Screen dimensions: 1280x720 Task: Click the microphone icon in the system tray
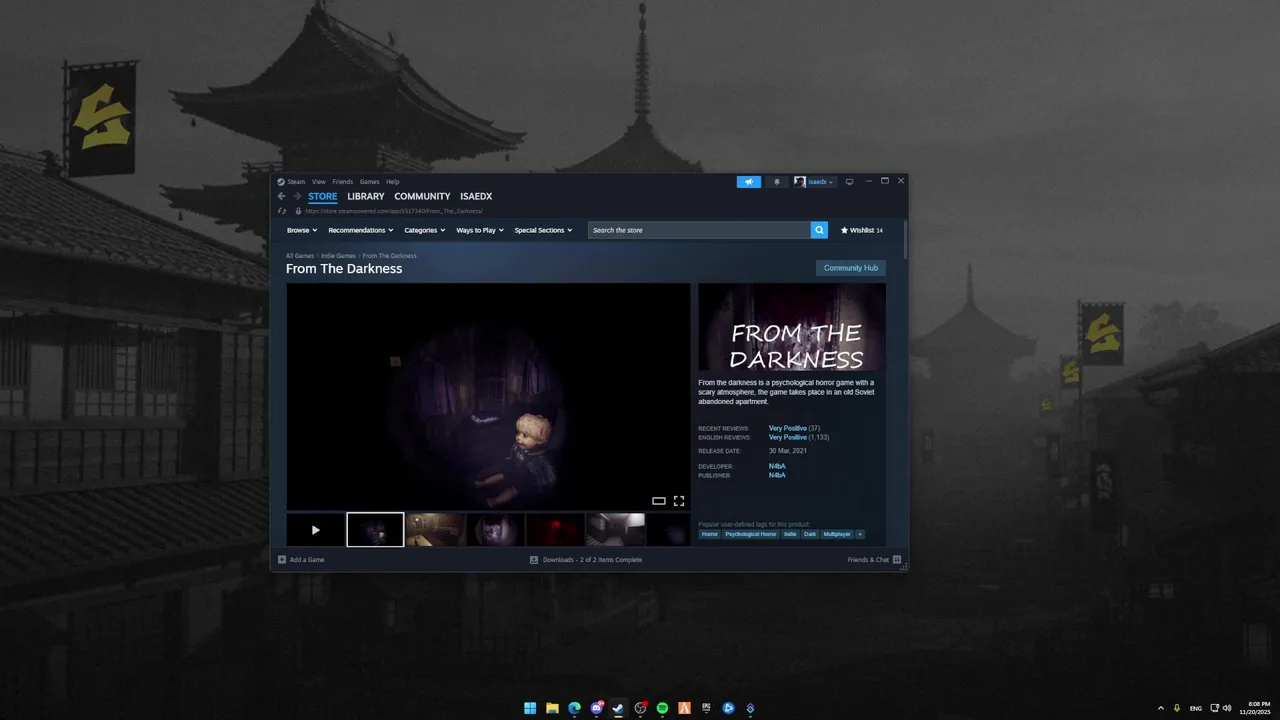pos(1177,708)
